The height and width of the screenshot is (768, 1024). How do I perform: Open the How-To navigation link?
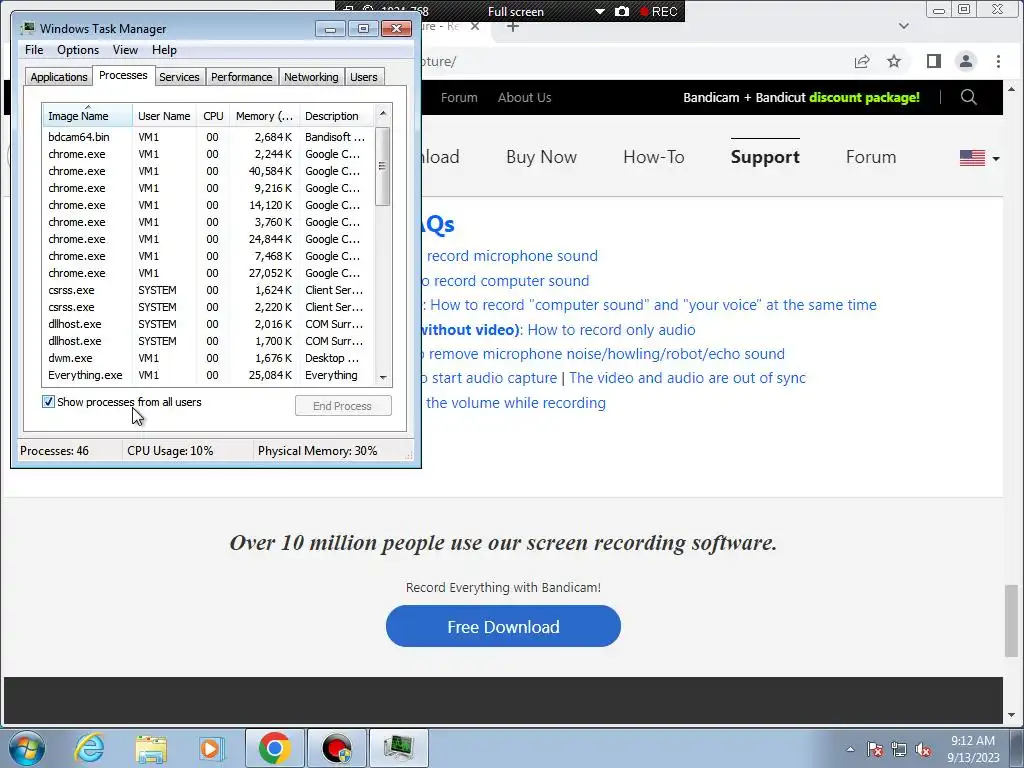(x=654, y=157)
